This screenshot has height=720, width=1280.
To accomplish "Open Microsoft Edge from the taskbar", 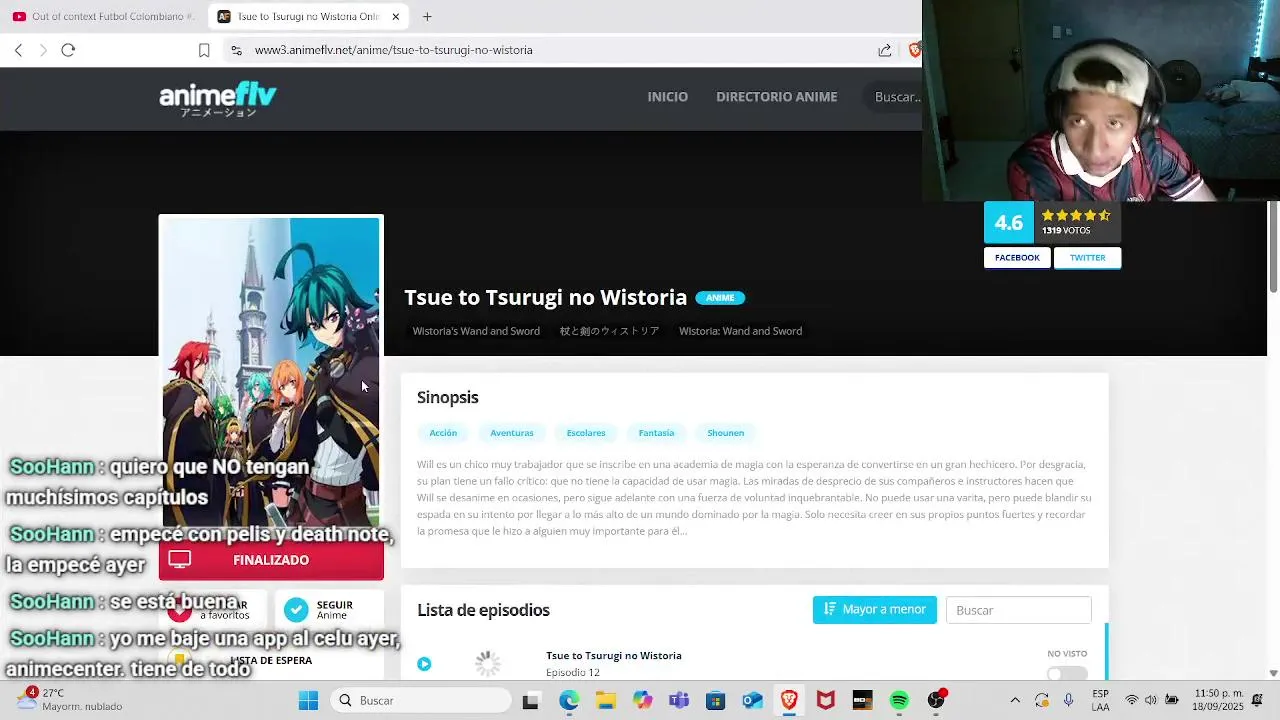I will coord(568,701).
